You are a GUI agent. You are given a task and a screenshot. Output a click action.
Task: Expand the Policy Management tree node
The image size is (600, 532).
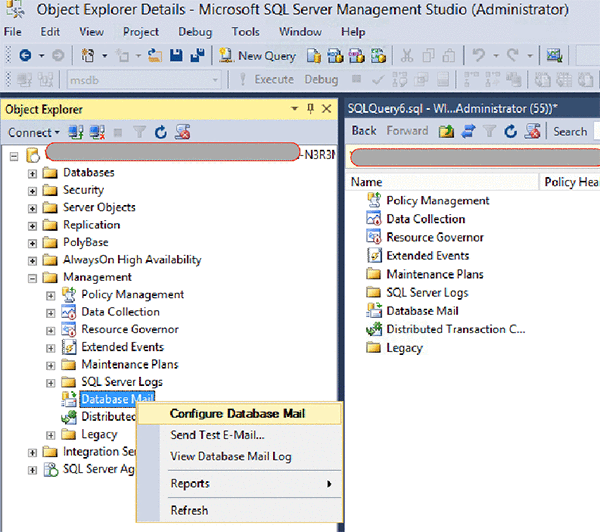51,295
